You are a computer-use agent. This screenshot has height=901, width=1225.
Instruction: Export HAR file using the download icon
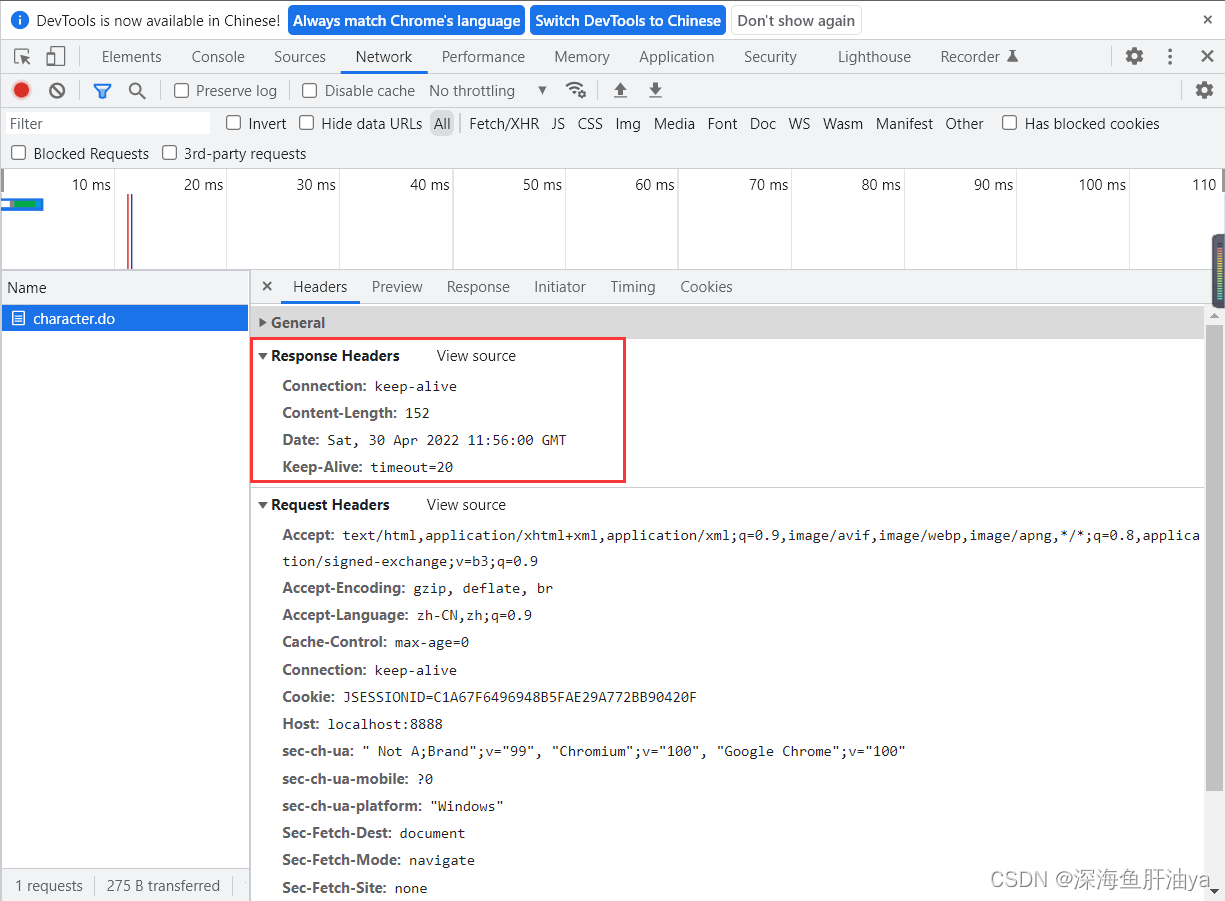(655, 90)
